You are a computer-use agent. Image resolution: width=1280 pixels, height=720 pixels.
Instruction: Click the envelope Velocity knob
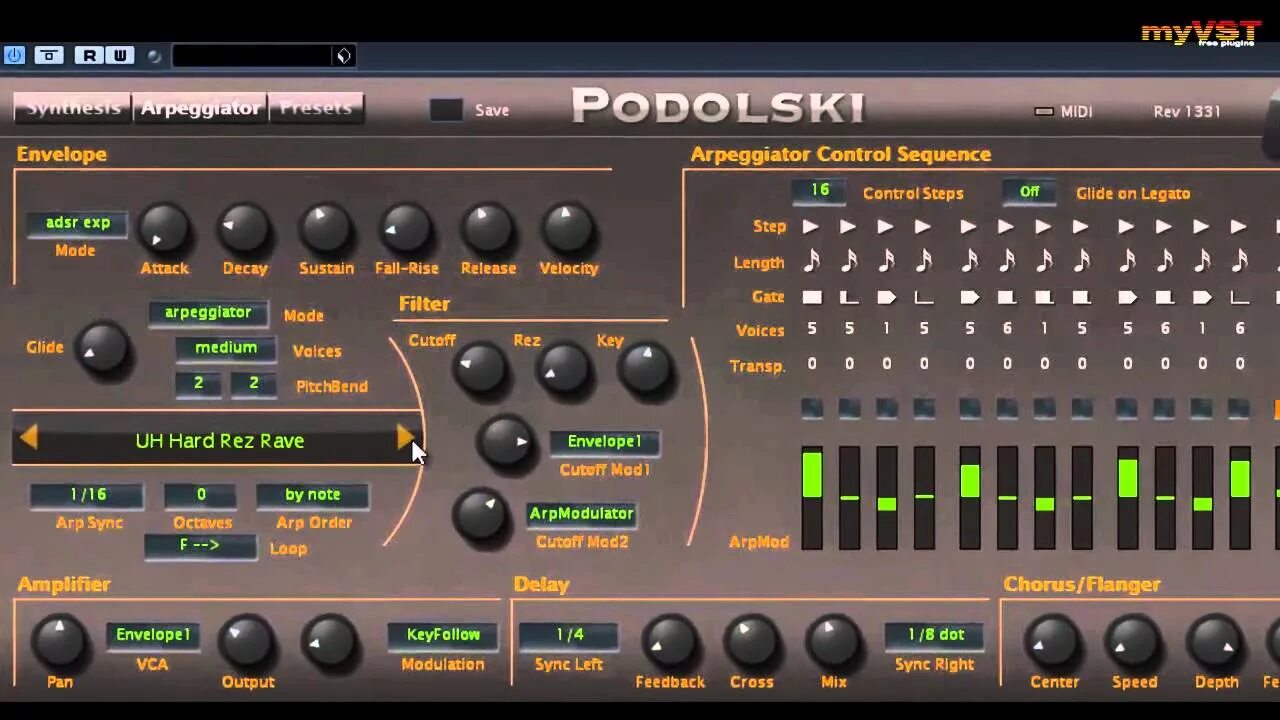(x=567, y=229)
